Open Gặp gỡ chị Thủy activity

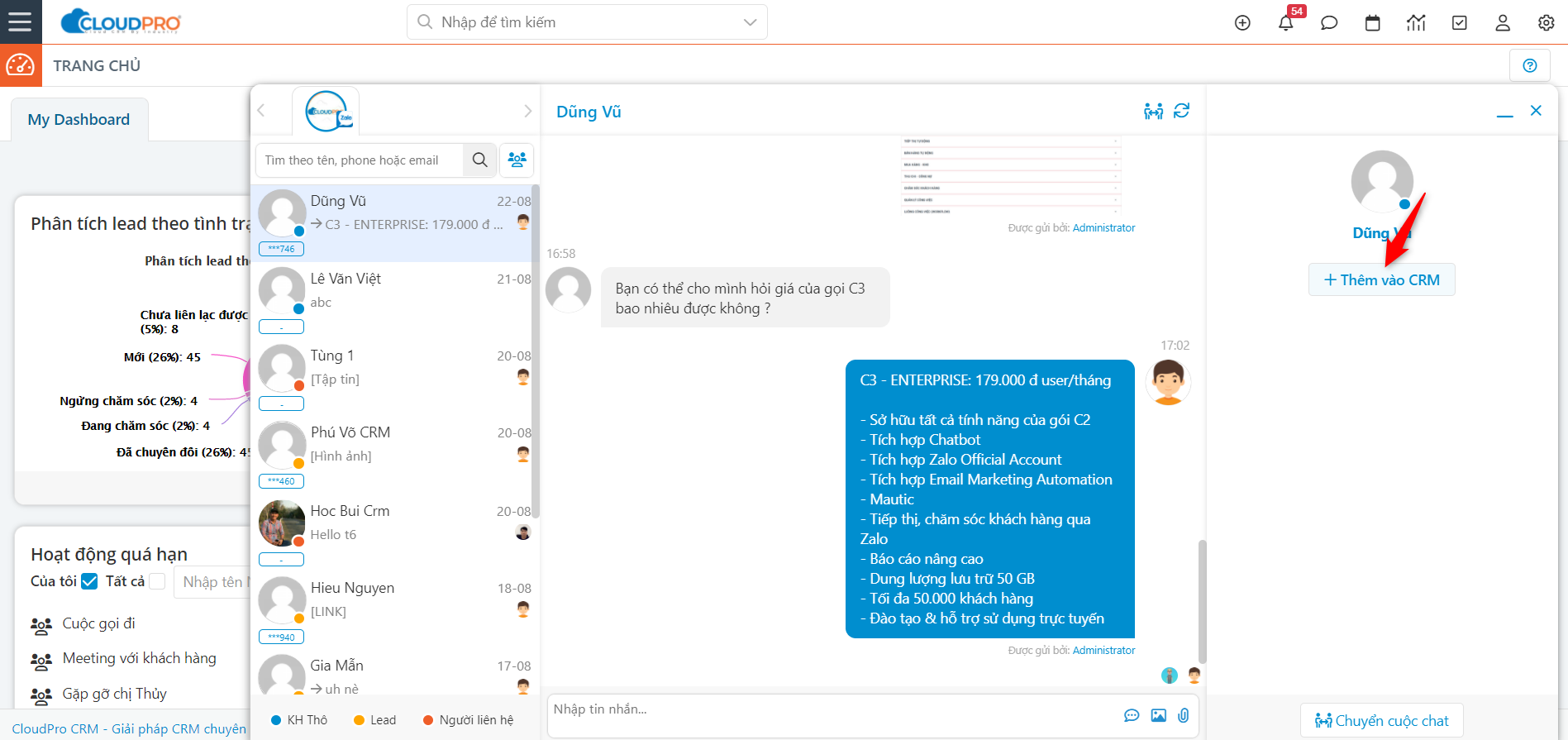[x=115, y=694]
